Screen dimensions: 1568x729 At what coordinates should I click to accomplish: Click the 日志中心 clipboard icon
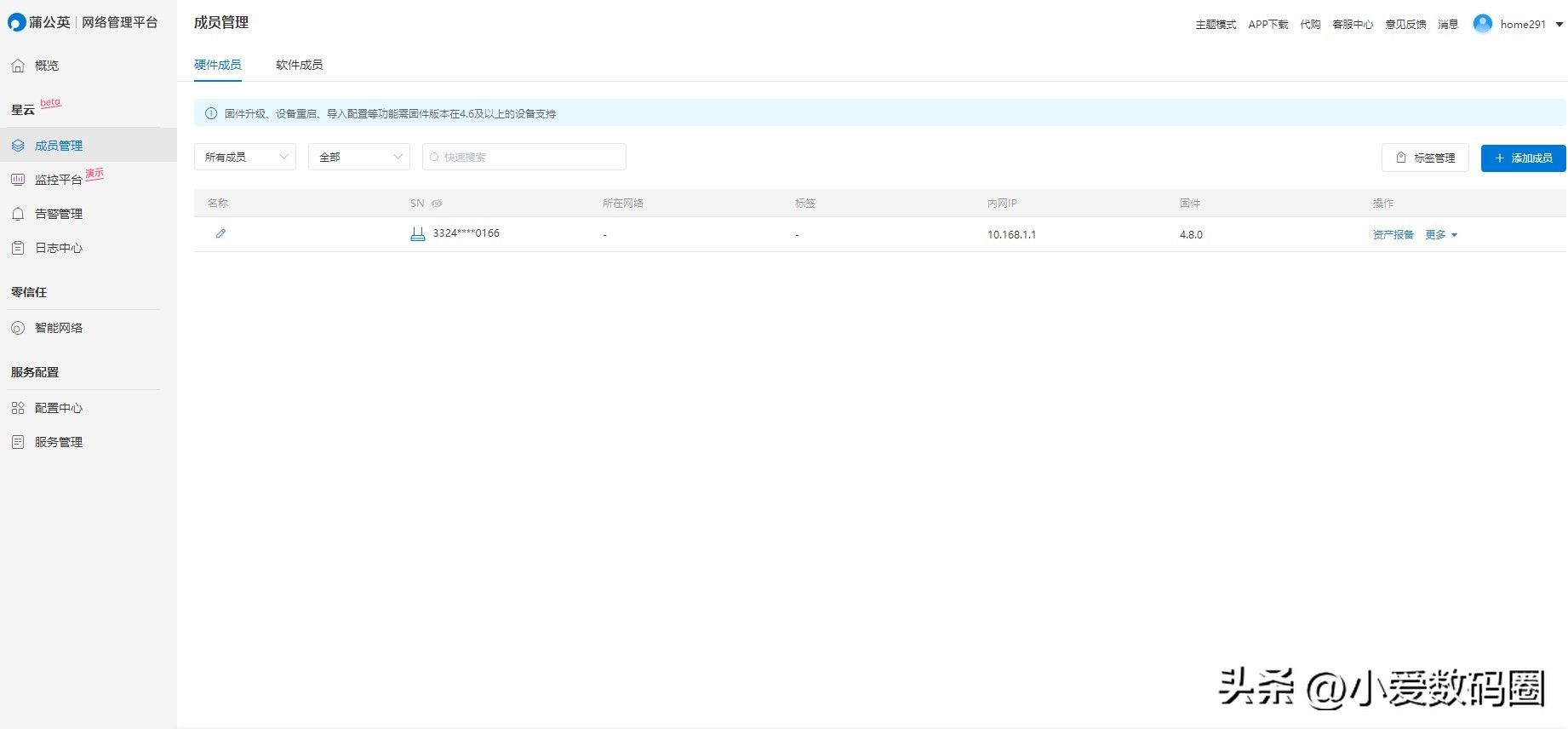coord(18,248)
